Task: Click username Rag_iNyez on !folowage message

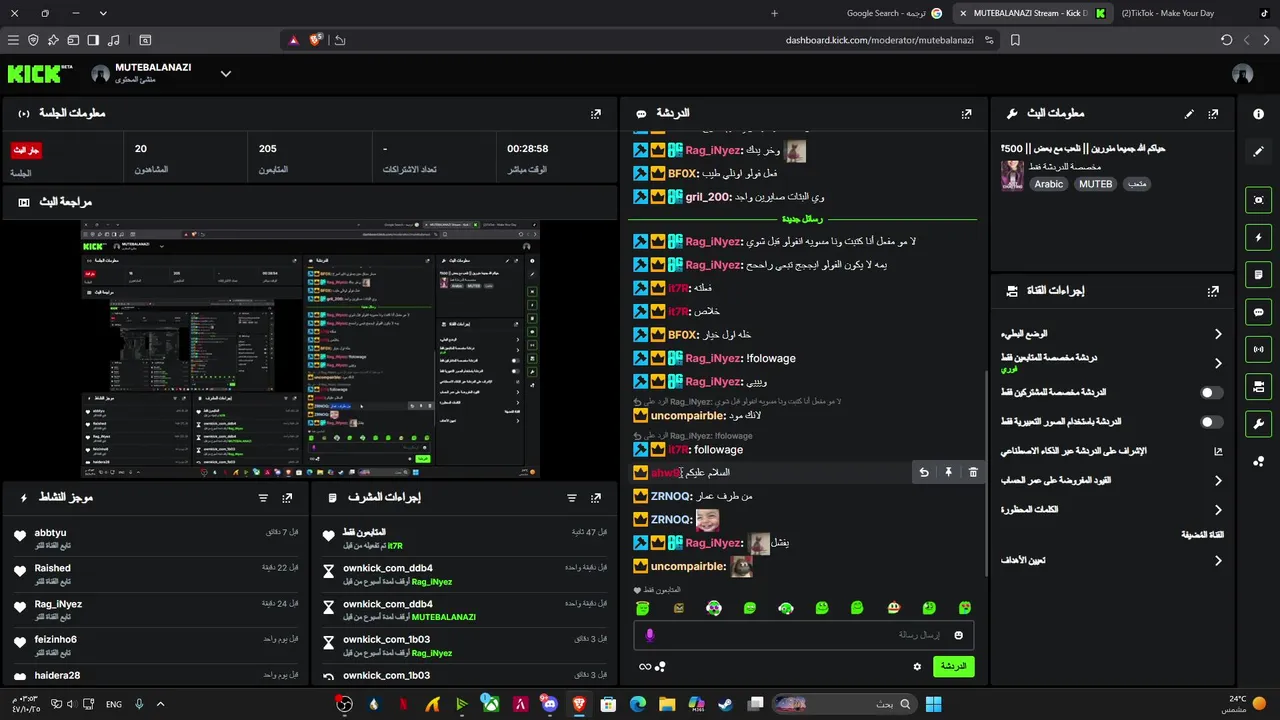Action: click(714, 358)
